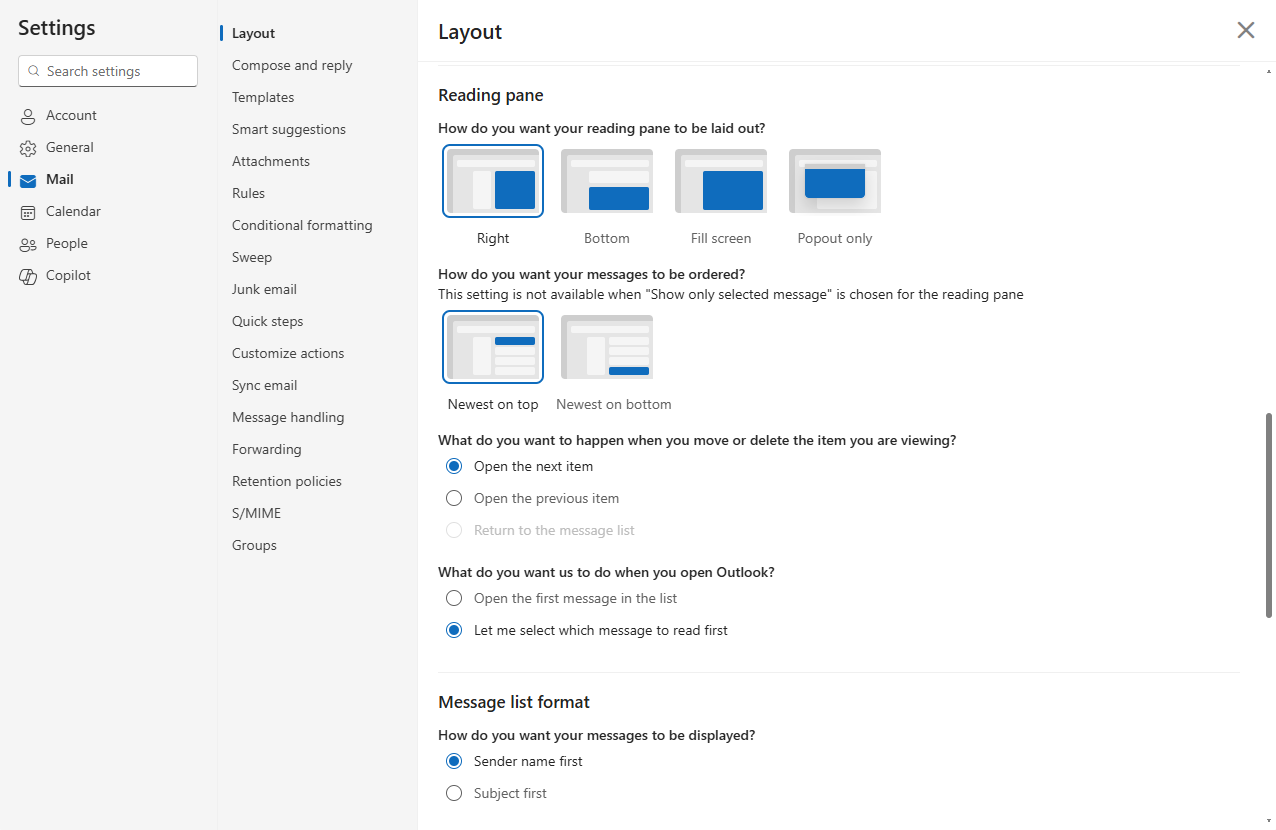Close the Settings dialog
The image size is (1276, 830).
pos(1245,30)
